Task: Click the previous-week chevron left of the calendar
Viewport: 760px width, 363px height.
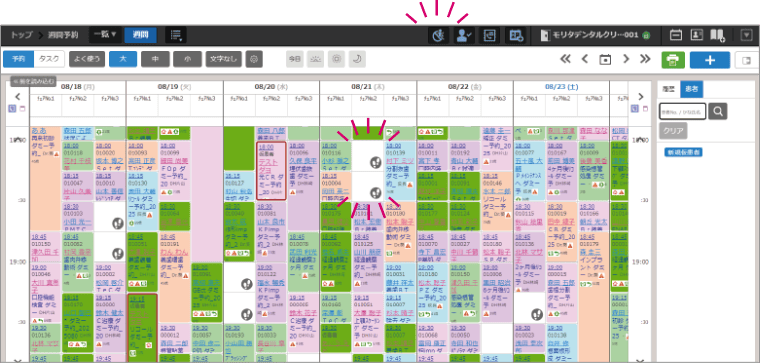Action: (x=18, y=96)
